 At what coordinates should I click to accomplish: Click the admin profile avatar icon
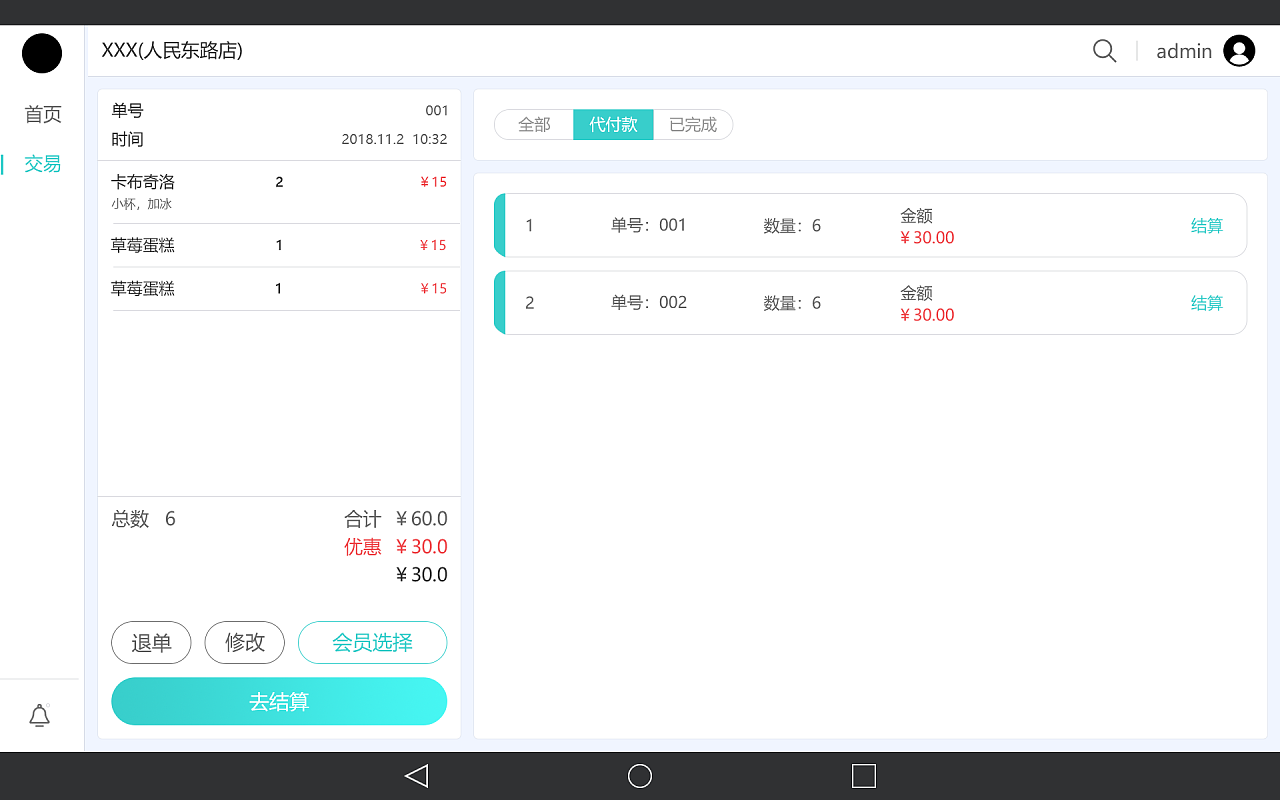click(x=1239, y=50)
